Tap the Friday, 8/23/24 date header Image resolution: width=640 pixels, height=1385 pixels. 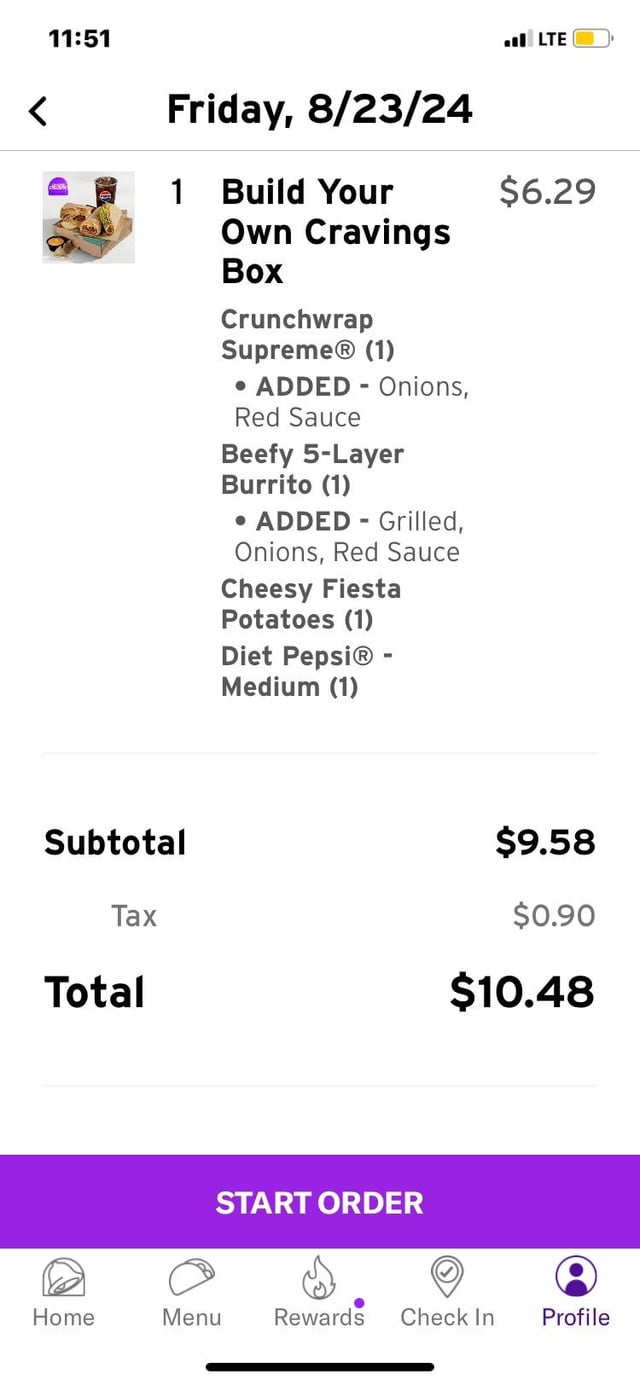click(x=319, y=109)
